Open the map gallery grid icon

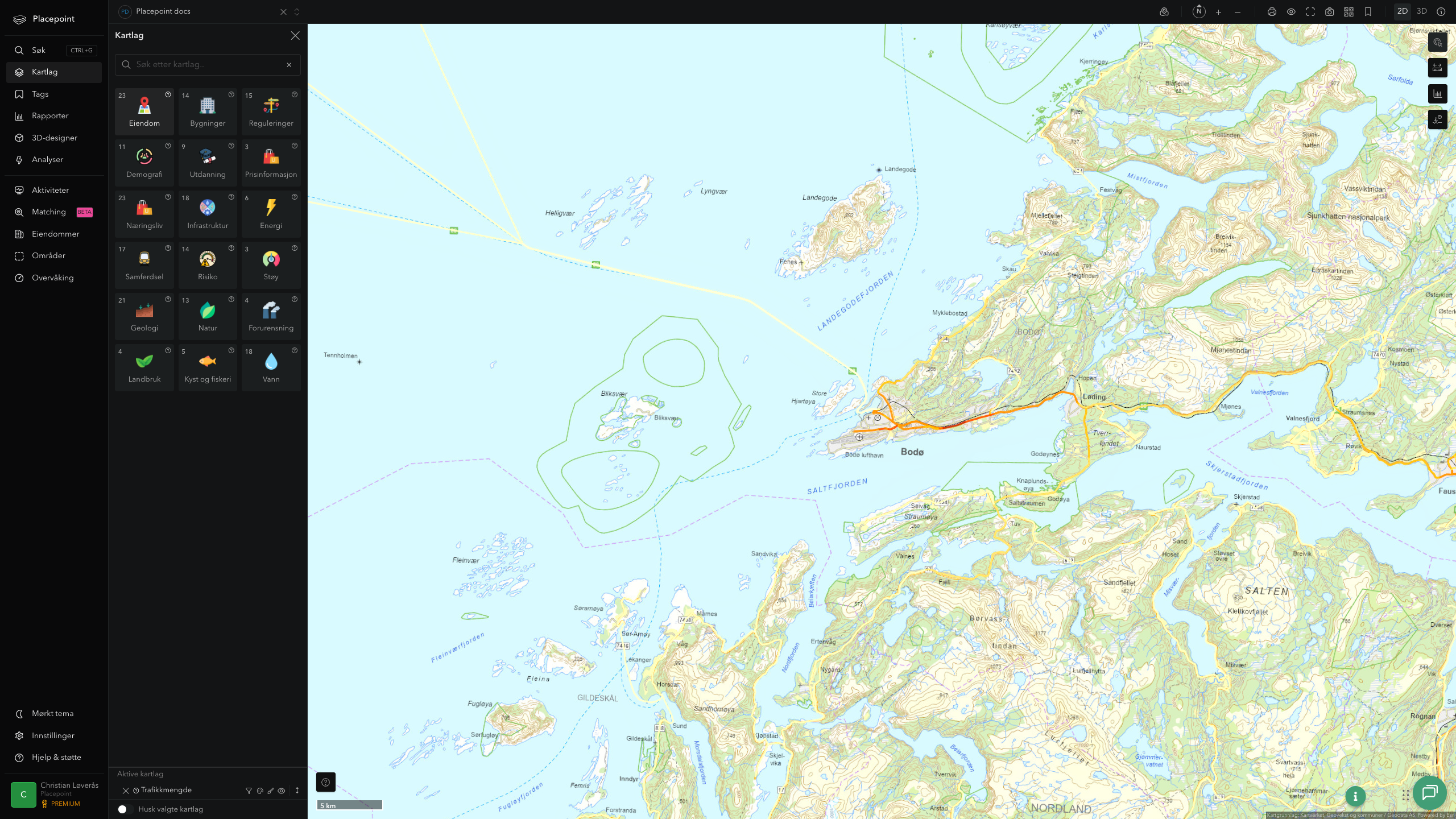(x=1349, y=12)
